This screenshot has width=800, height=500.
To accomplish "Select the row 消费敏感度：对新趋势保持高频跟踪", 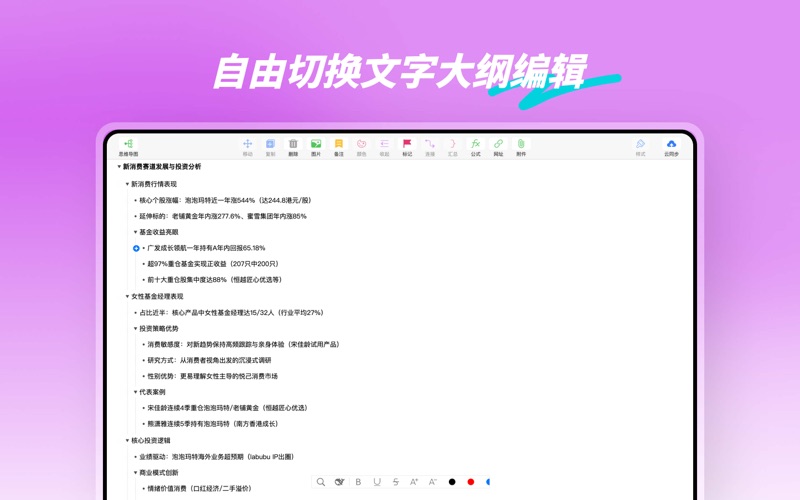I will [x=244, y=344].
